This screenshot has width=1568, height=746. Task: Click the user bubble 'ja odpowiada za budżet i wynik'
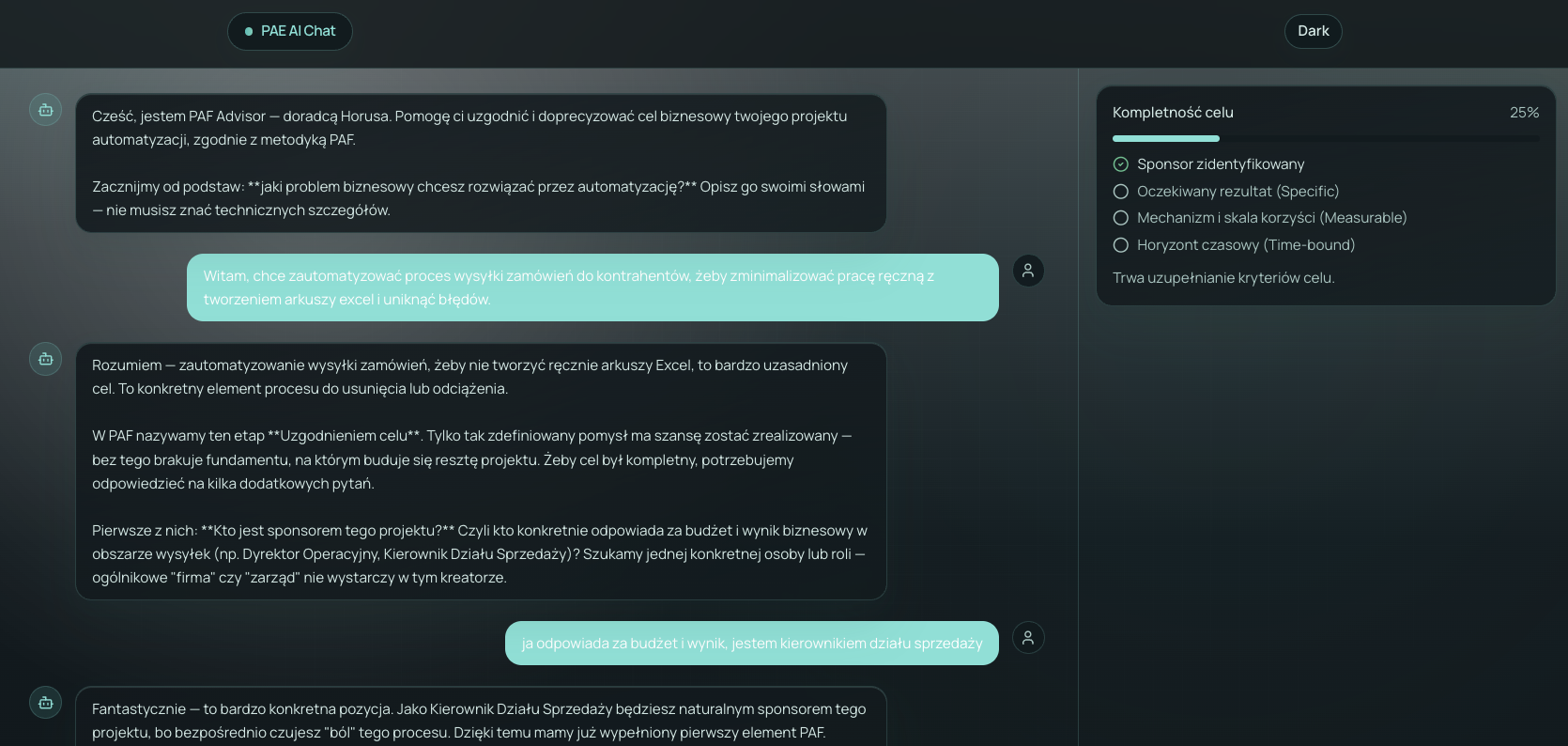pyautogui.click(x=752, y=644)
